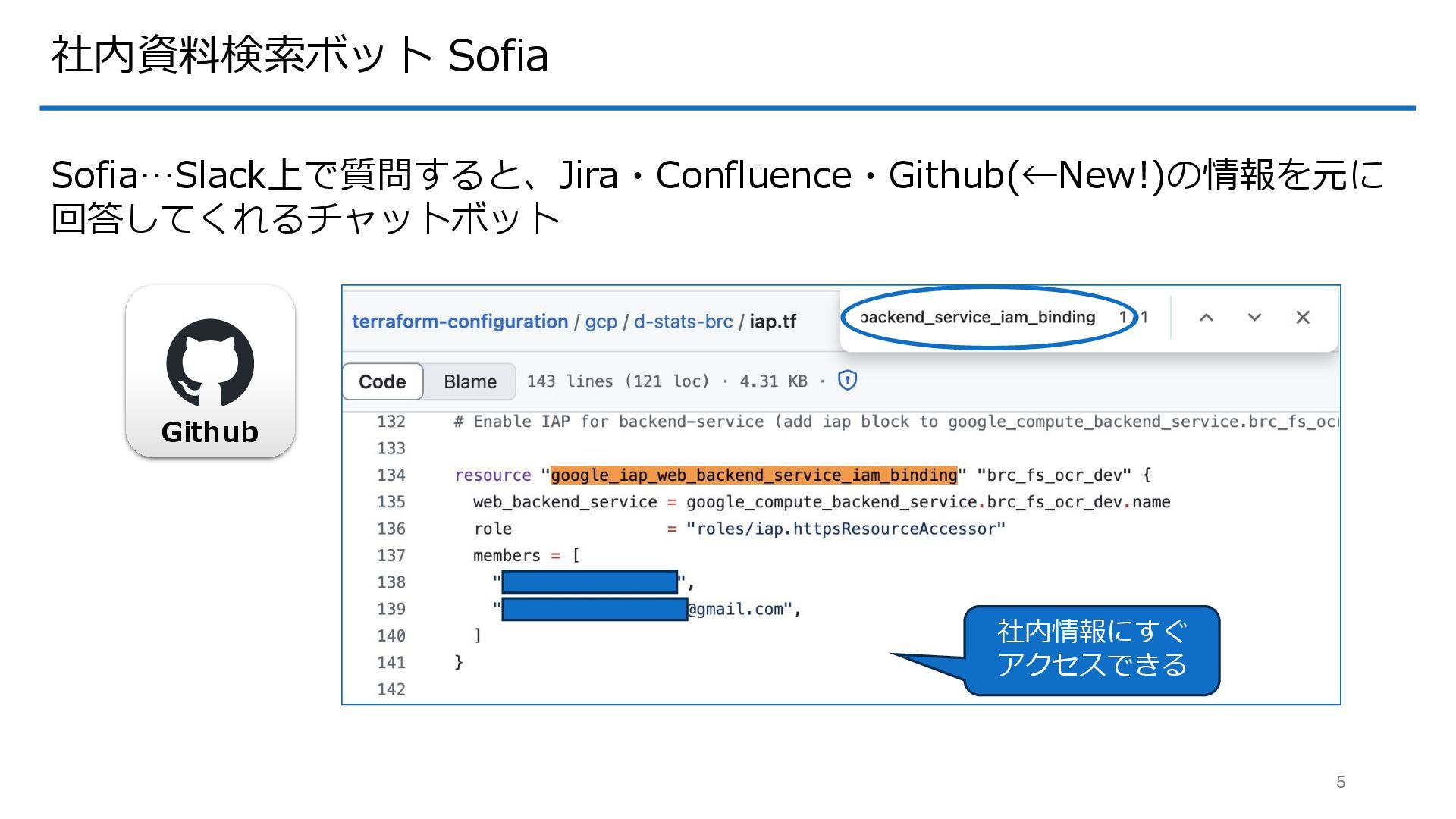Switch to the Blame view tab
This screenshot has height=819, width=1456.
[469, 381]
